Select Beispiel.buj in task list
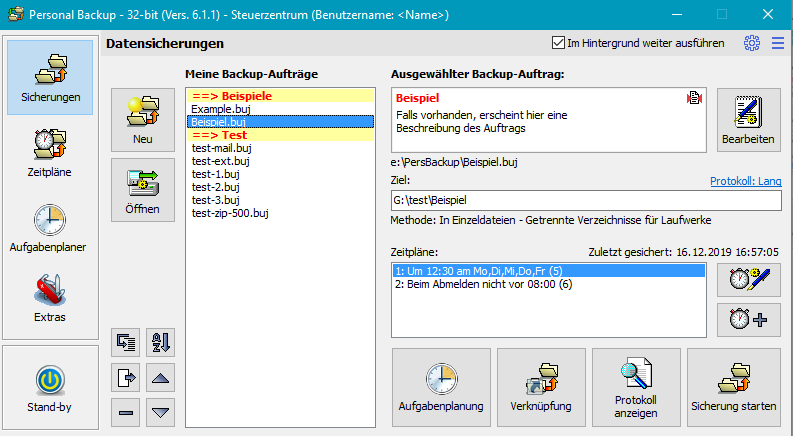793x436 pixels. click(x=281, y=122)
